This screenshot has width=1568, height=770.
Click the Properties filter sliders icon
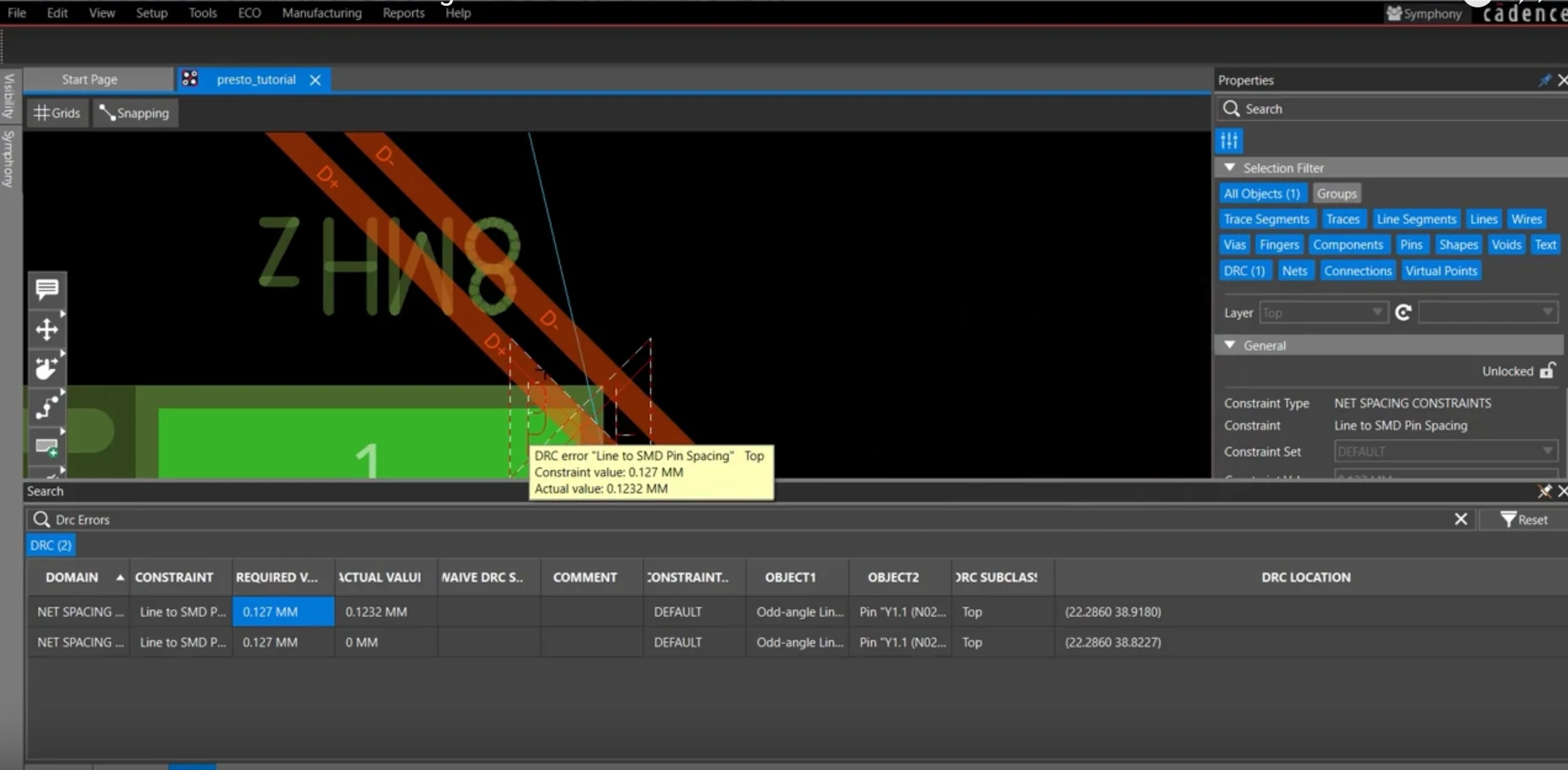click(1229, 141)
